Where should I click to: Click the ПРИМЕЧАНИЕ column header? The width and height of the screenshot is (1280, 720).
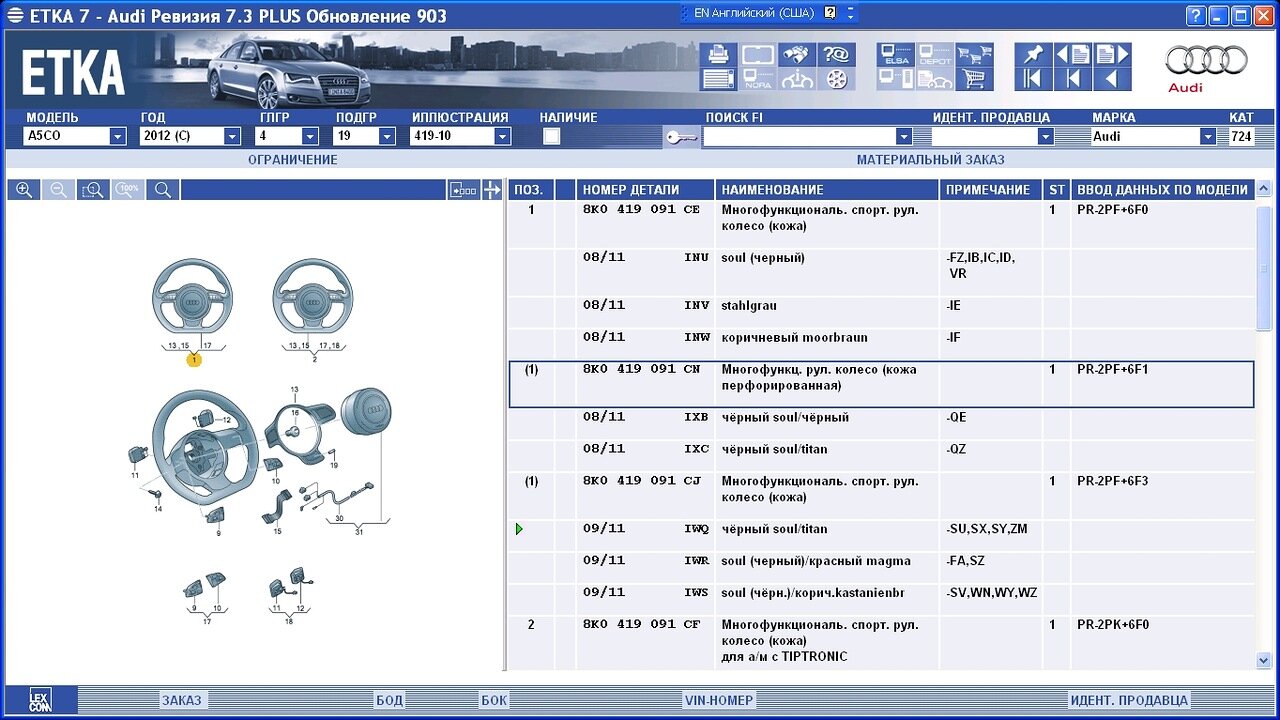point(992,190)
